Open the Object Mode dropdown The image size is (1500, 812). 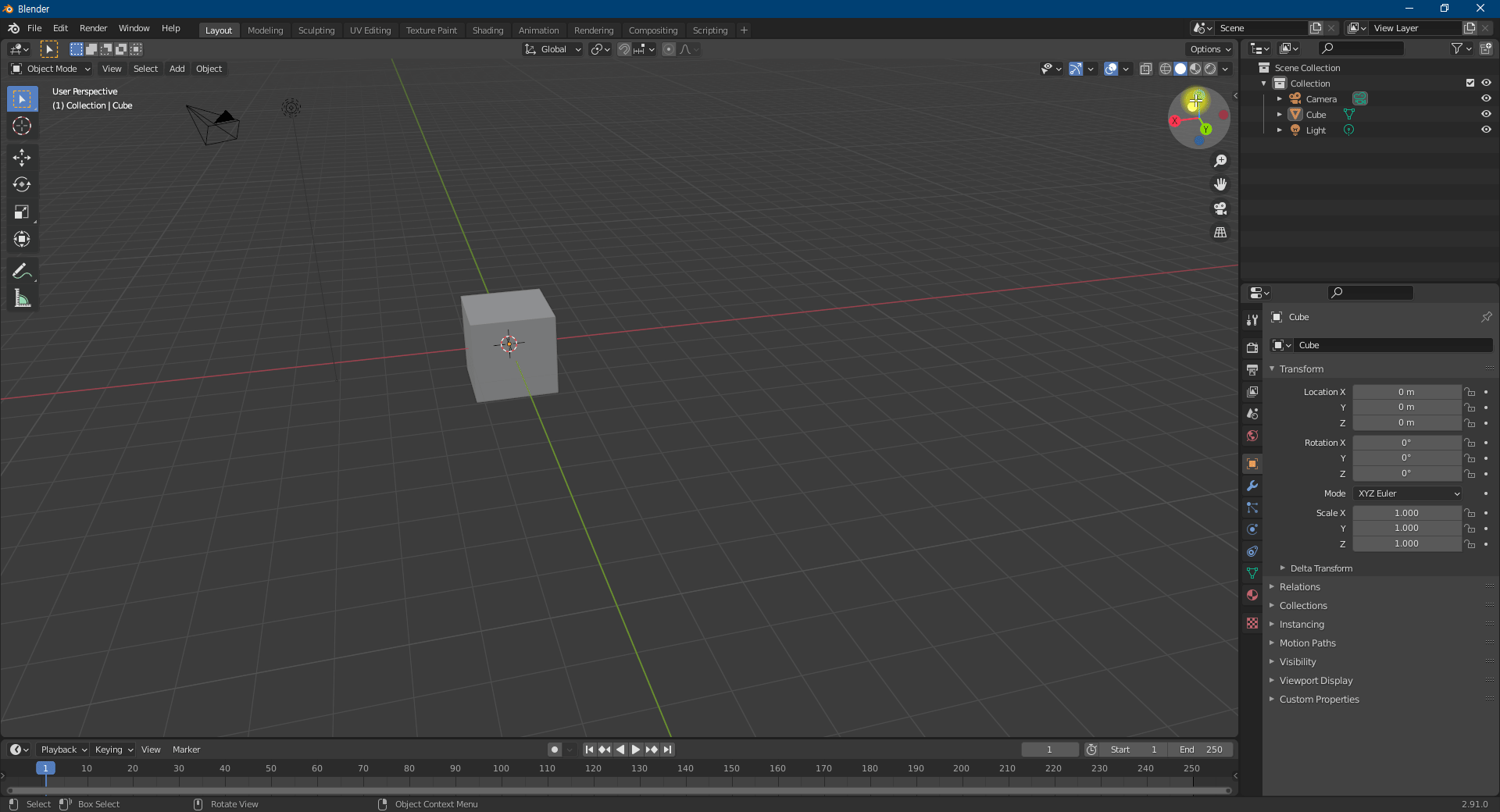pos(51,69)
